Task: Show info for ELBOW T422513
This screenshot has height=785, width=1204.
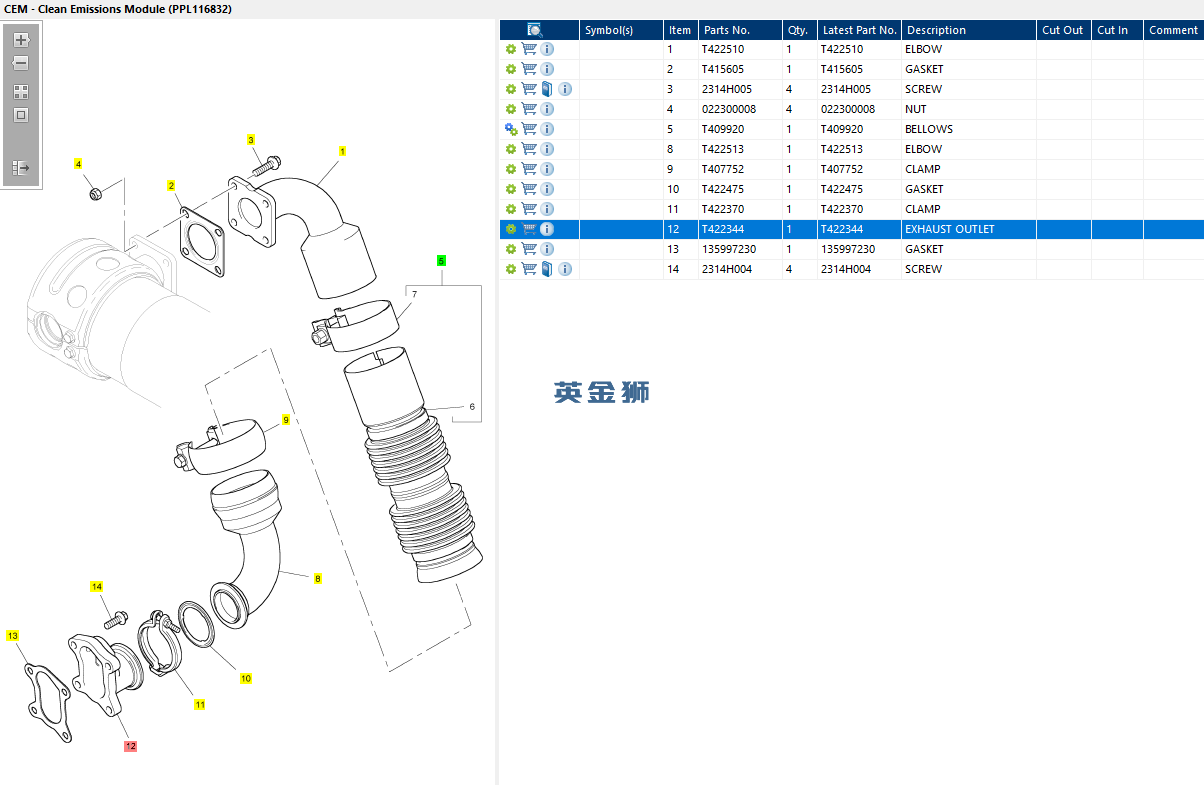Action: click(x=547, y=149)
